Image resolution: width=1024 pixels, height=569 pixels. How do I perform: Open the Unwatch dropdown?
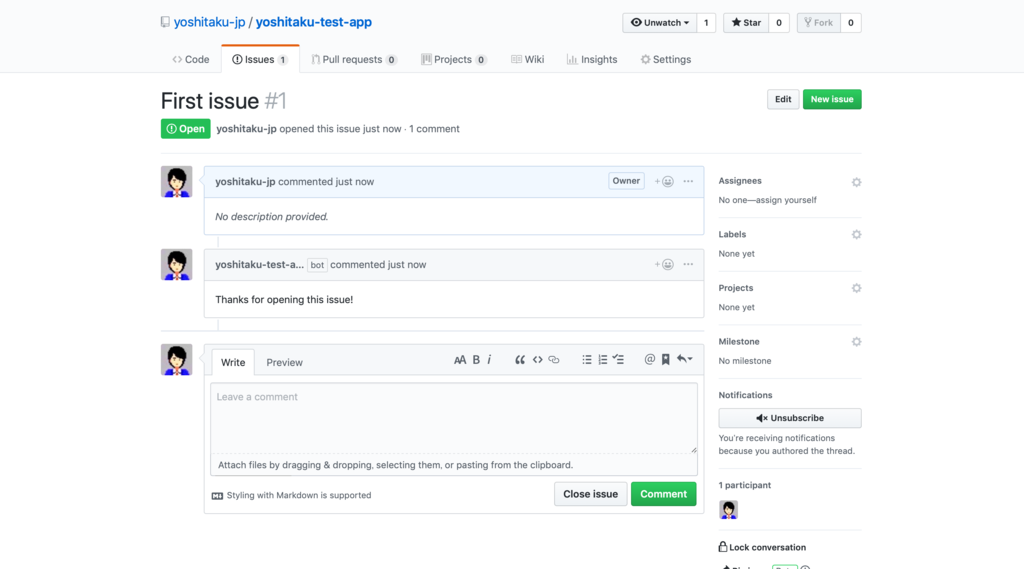click(660, 23)
